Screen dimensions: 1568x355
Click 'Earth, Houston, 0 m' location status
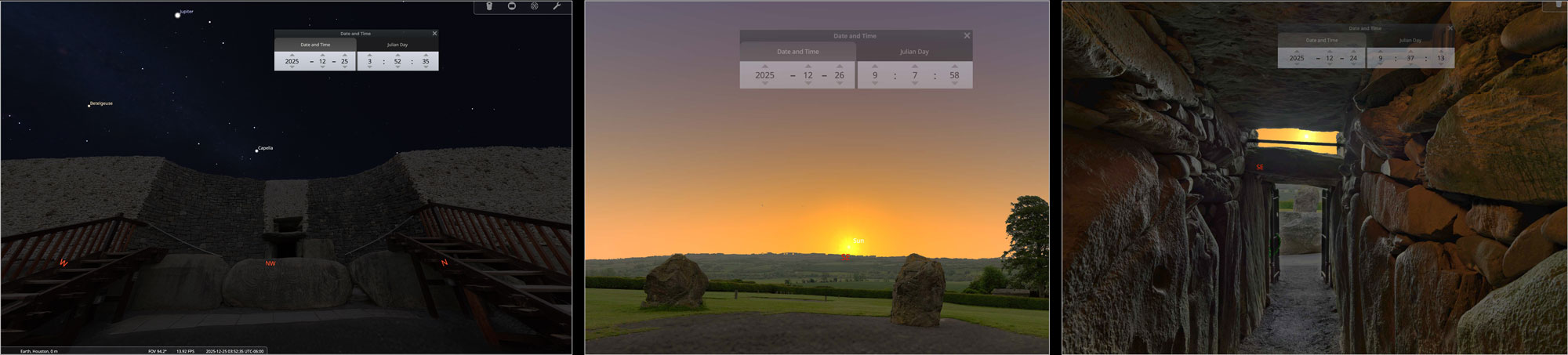coord(39,351)
